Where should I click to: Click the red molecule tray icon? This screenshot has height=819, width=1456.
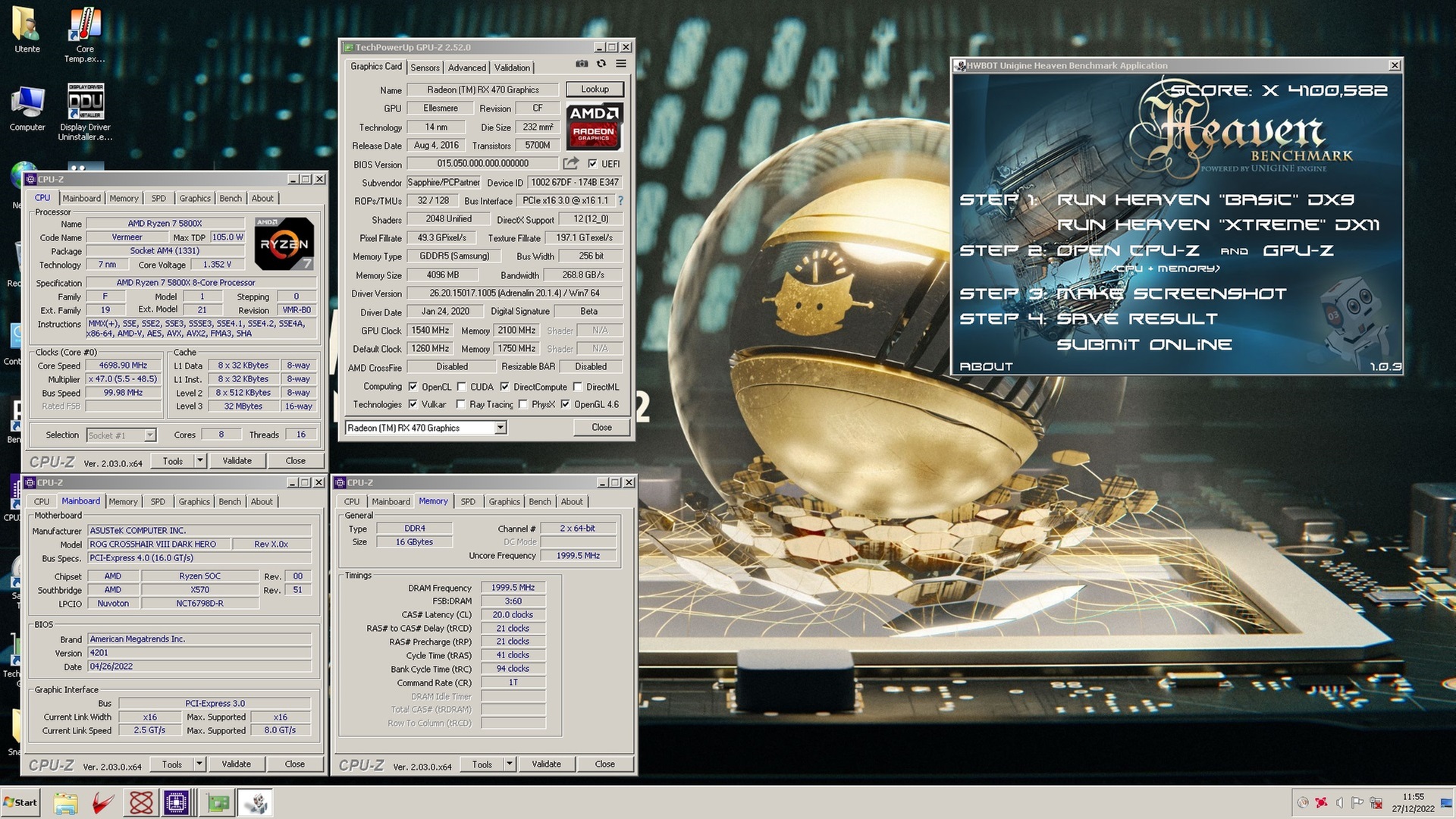coord(1321,802)
